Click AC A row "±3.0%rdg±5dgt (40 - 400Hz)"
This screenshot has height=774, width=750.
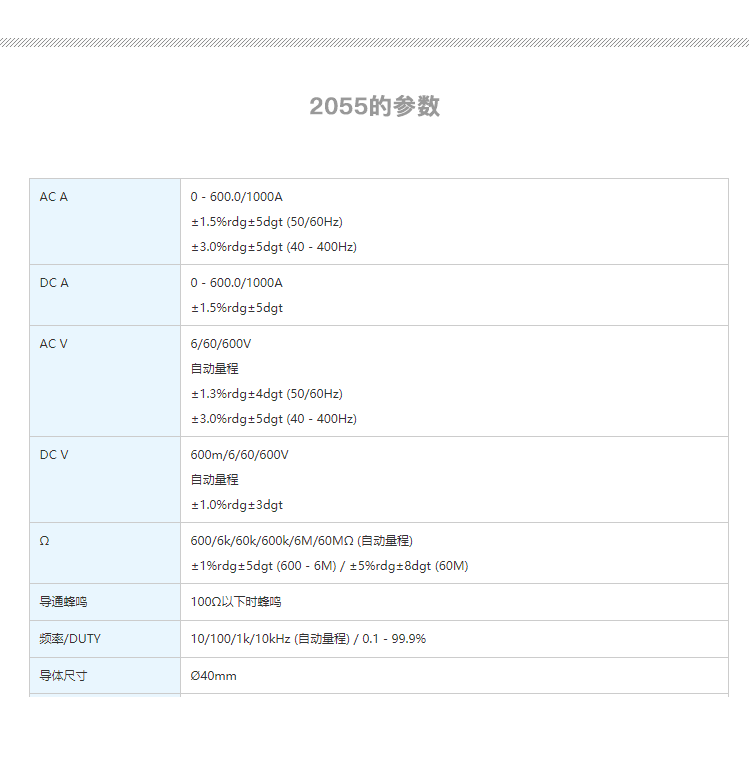274,247
